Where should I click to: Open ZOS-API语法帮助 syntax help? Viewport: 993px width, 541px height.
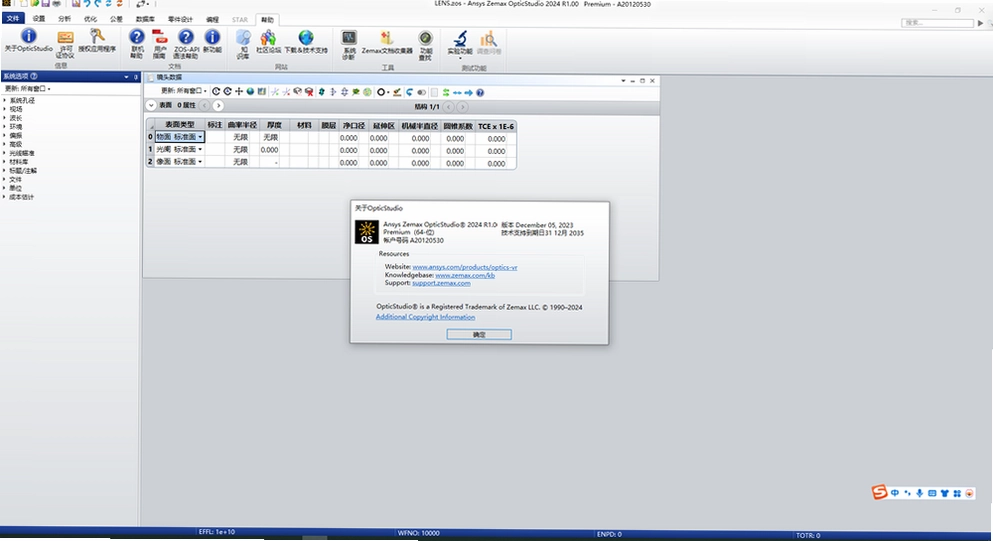186,44
